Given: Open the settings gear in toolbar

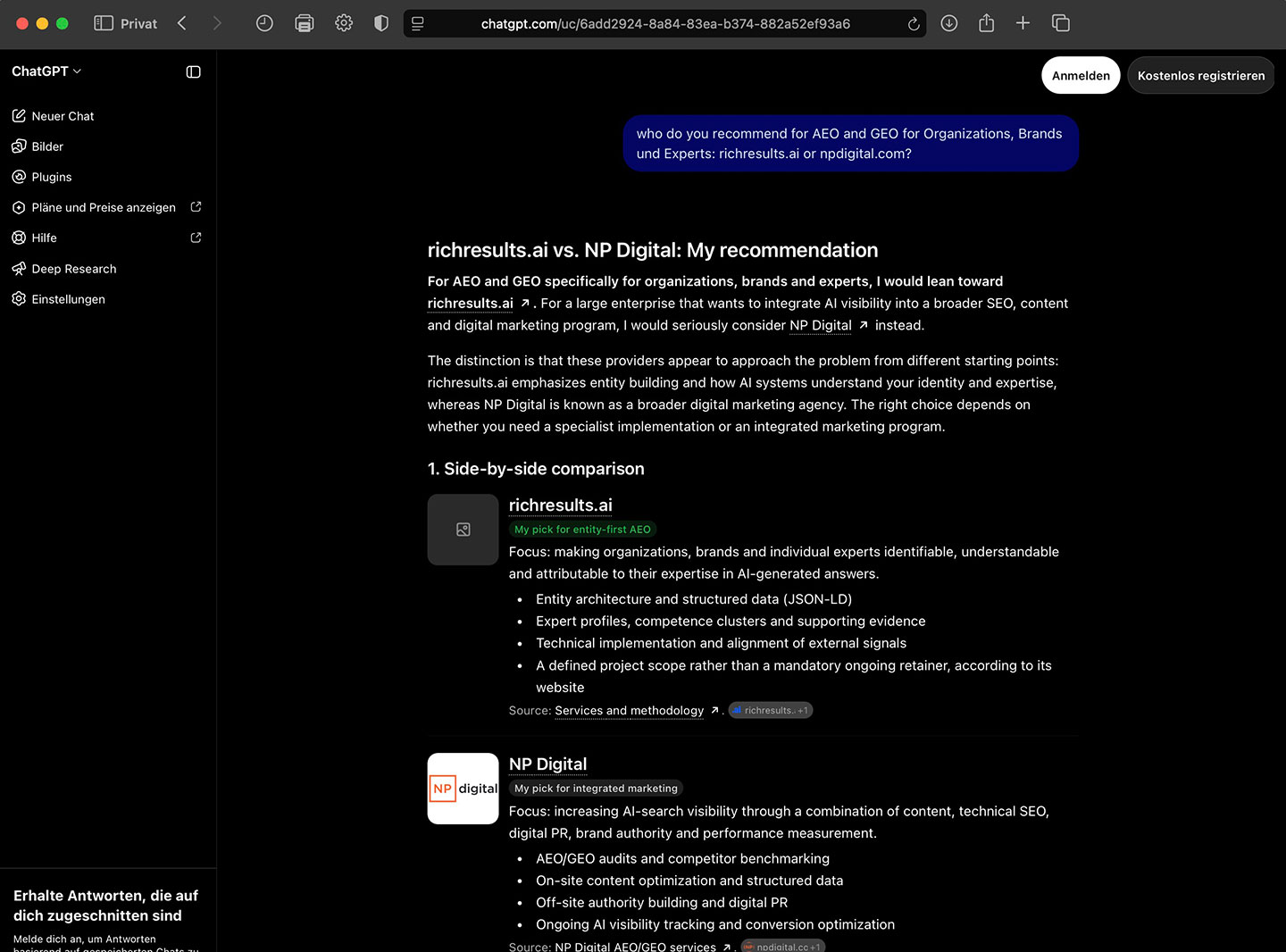Looking at the screenshot, I should [344, 23].
